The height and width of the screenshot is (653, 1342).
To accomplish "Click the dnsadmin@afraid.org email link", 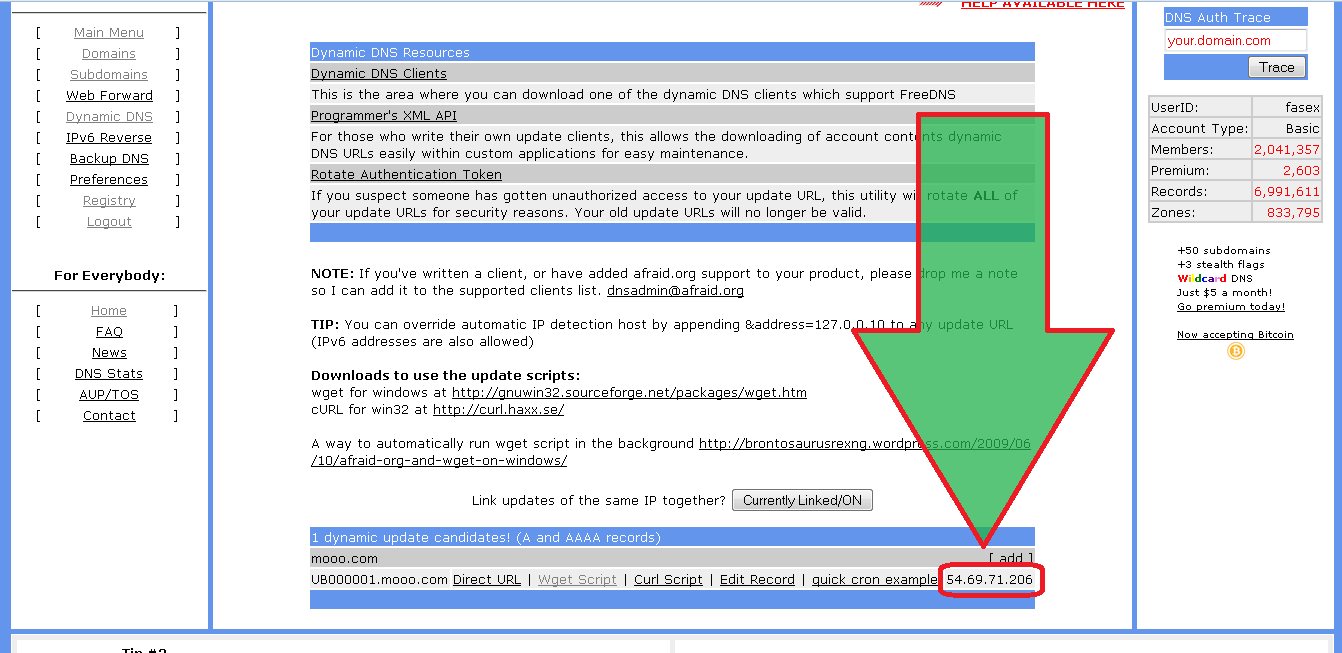I will [675, 291].
